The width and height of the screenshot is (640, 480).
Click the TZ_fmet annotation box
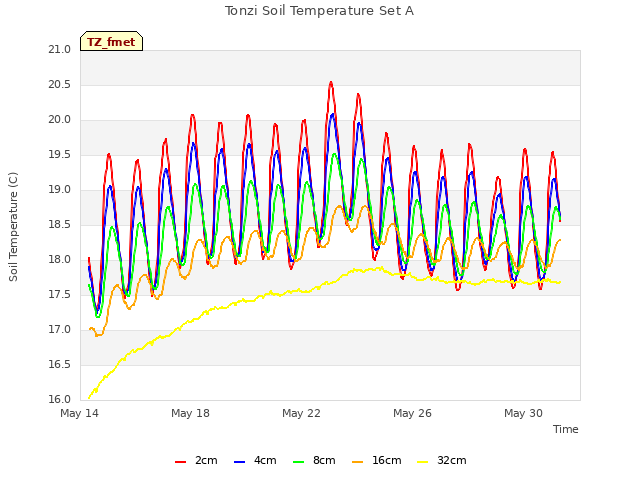(111, 41)
